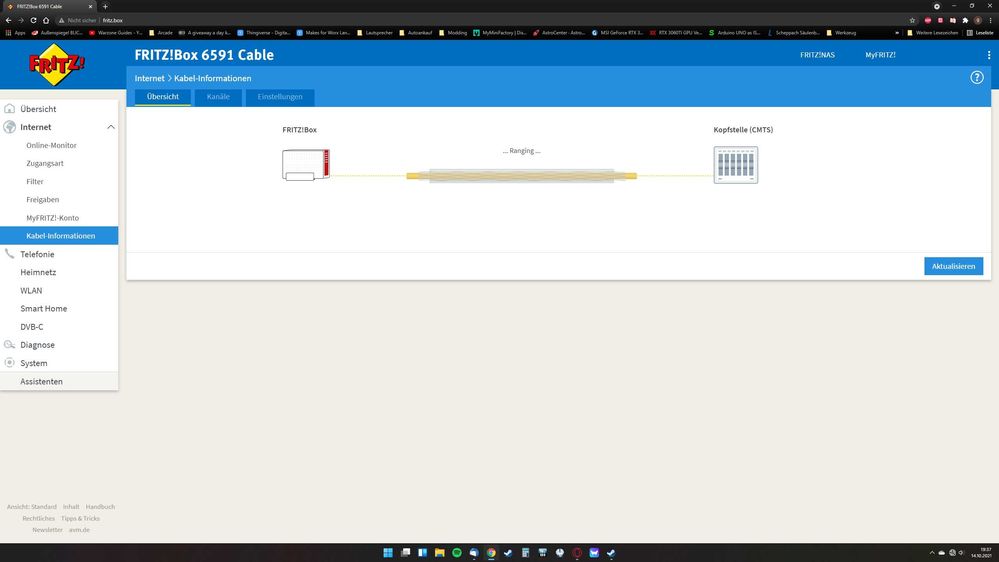Open FRITZ!NAS link in header

[817, 55]
